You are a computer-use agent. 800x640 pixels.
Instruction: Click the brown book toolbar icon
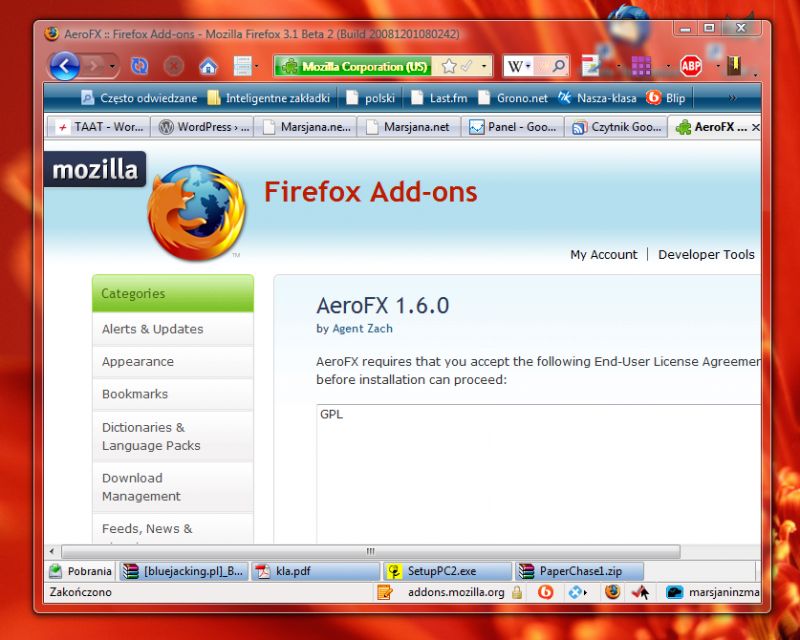click(x=734, y=66)
